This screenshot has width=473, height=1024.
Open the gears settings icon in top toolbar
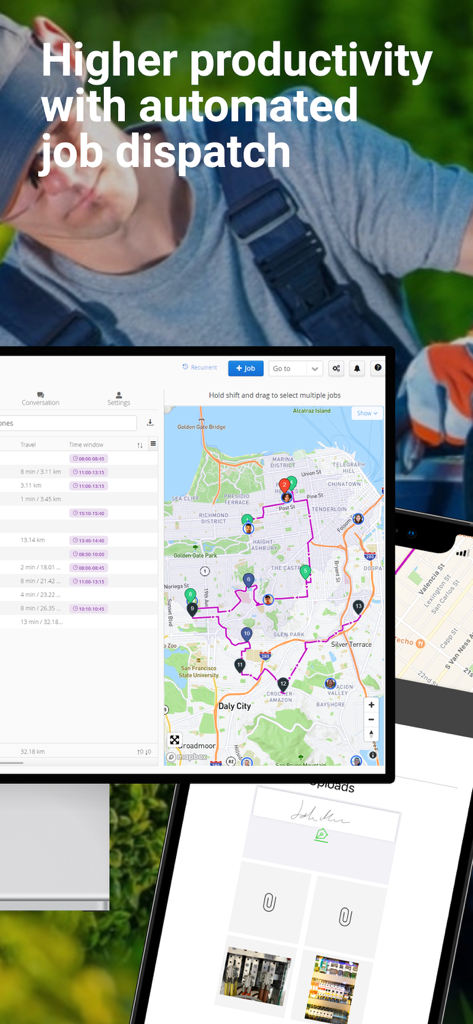point(336,368)
